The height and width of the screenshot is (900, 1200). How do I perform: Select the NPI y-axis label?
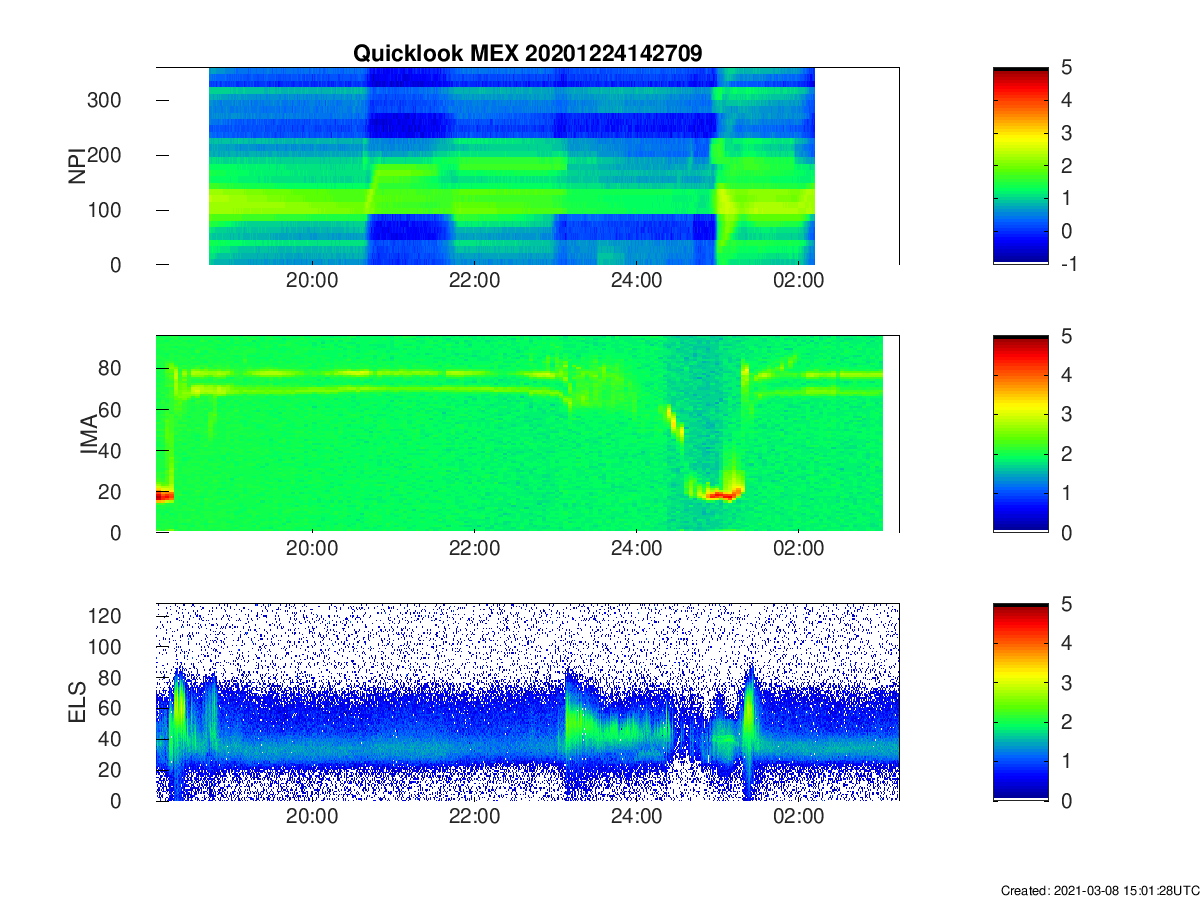tap(76, 166)
